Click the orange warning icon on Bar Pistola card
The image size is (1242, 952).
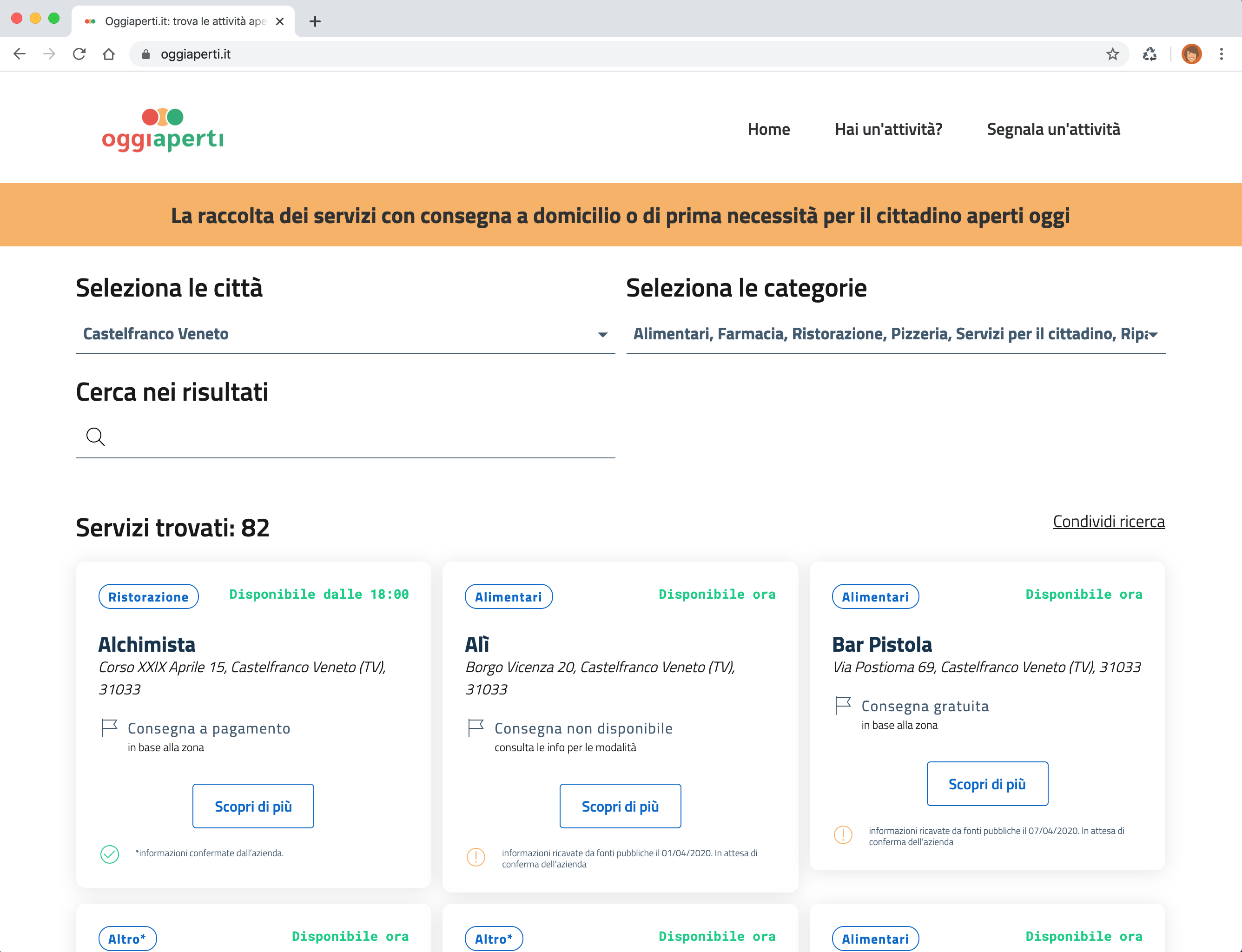843,835
